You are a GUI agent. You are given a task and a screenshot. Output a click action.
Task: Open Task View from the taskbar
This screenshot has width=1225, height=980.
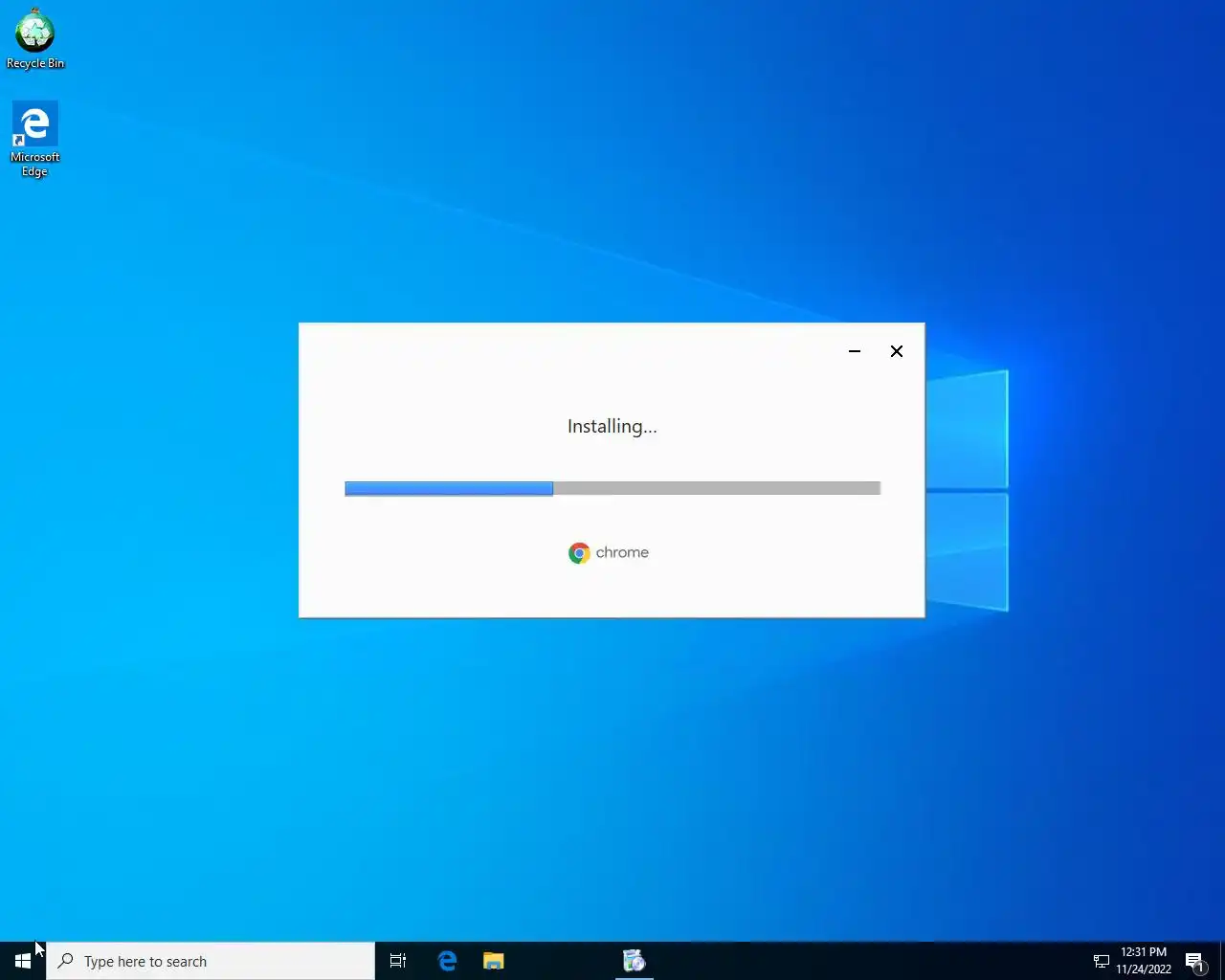pyautogui.click(x=398, y=961)
